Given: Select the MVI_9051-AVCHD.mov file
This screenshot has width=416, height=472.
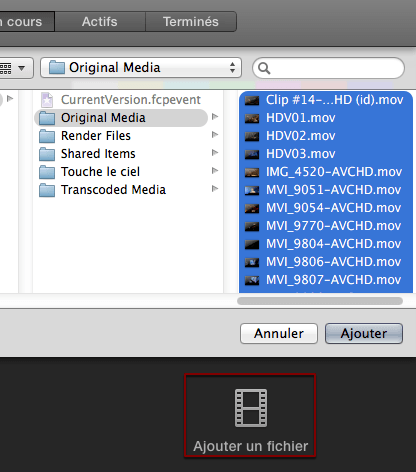Looking at the screenshot, I should pyautogui.click(x=326, y=190).
